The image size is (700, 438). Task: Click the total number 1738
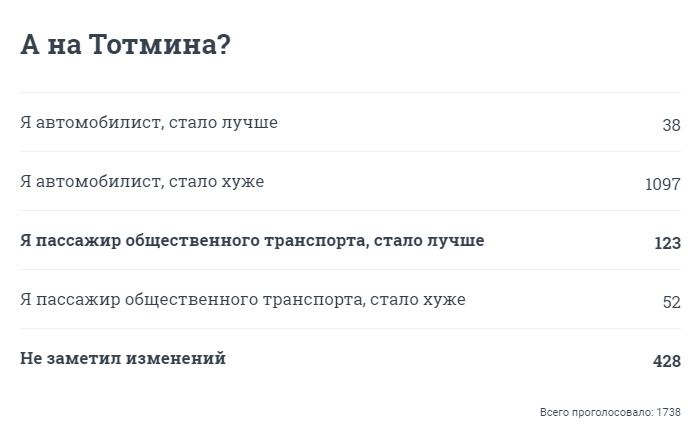669,412
